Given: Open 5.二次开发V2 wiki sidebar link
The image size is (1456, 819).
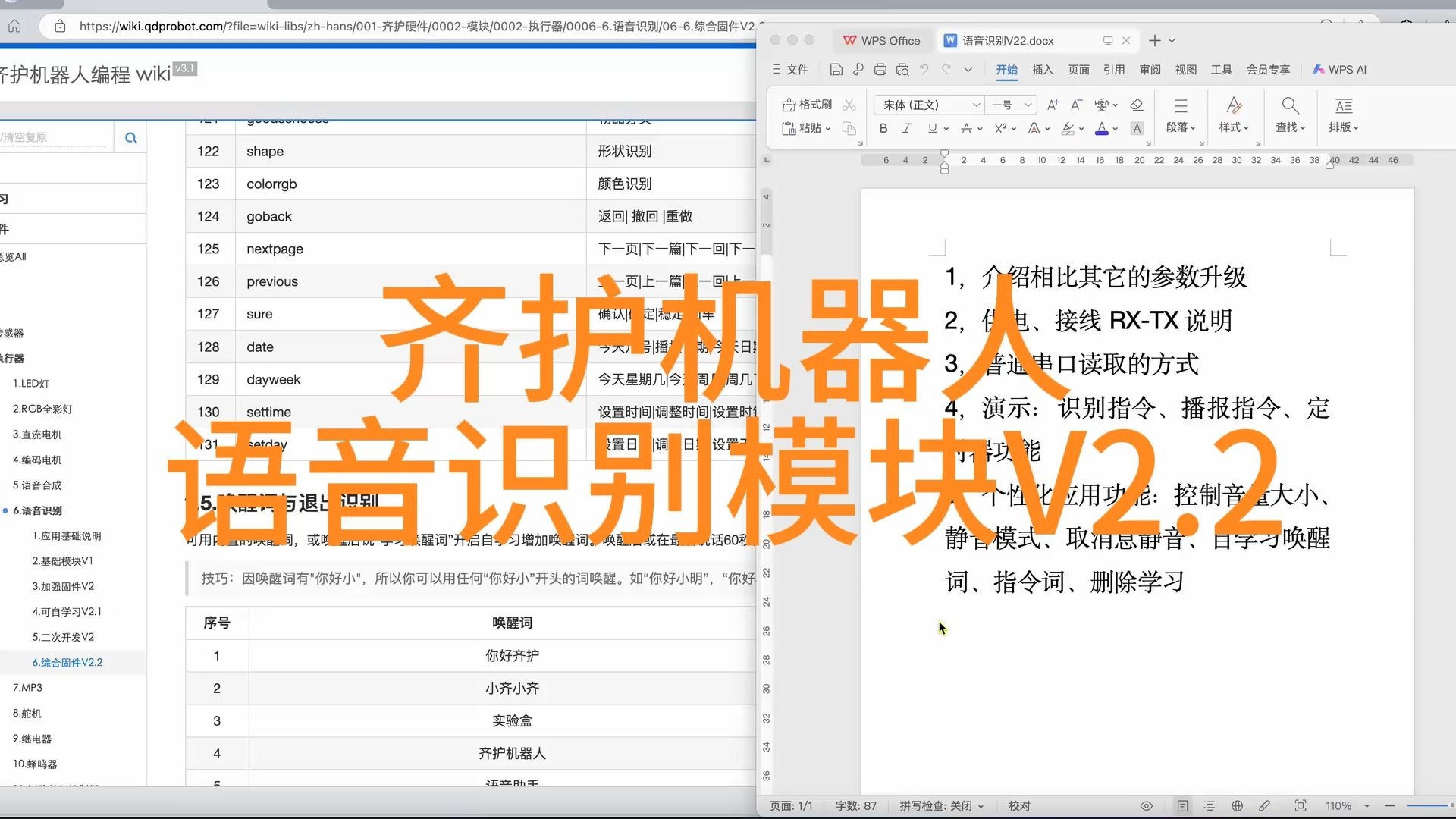Looking at the screenshot, I should pyautogui.click(x=63, y=637).
